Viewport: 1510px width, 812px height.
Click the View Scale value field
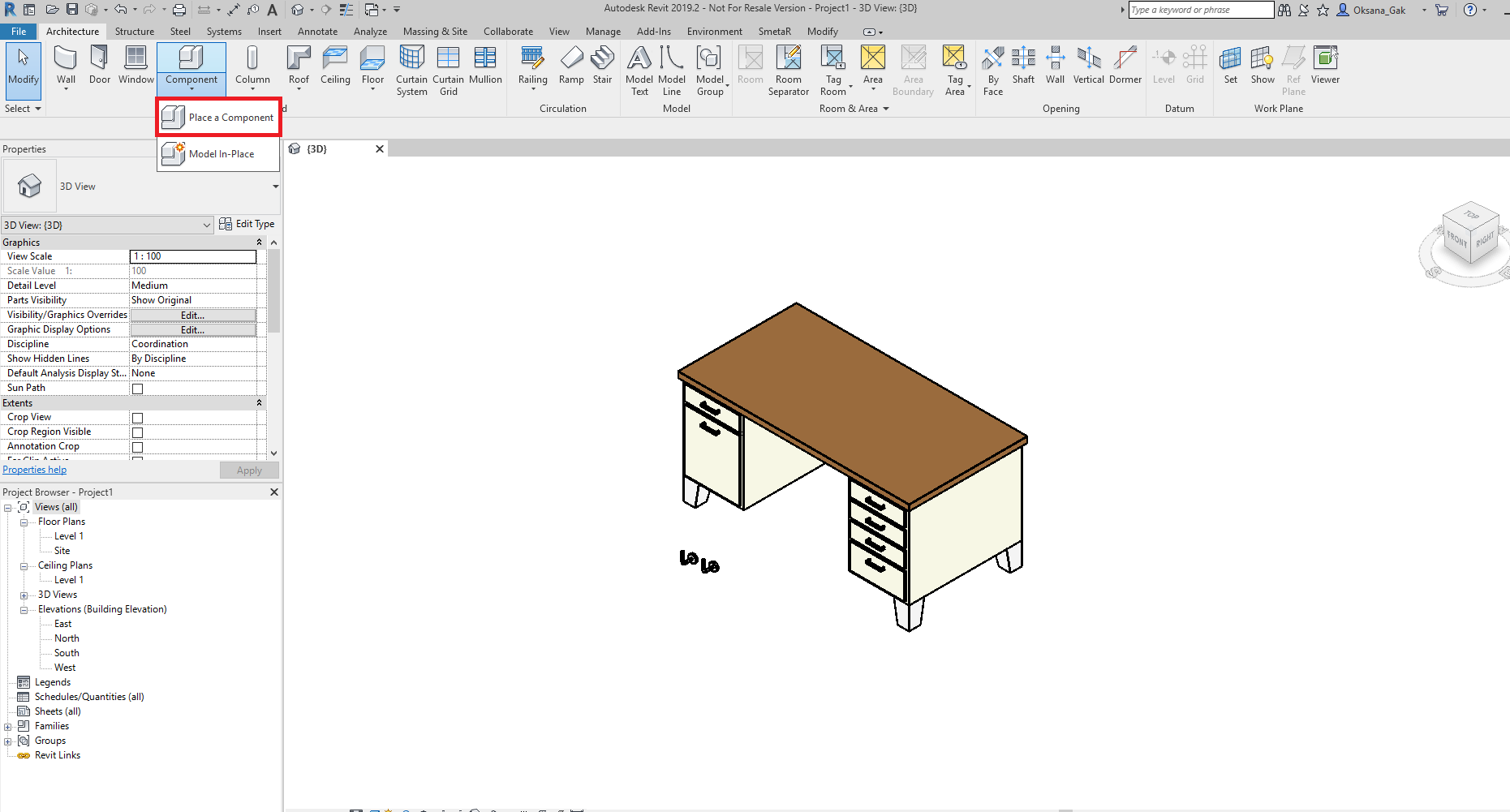click(192, 256)
